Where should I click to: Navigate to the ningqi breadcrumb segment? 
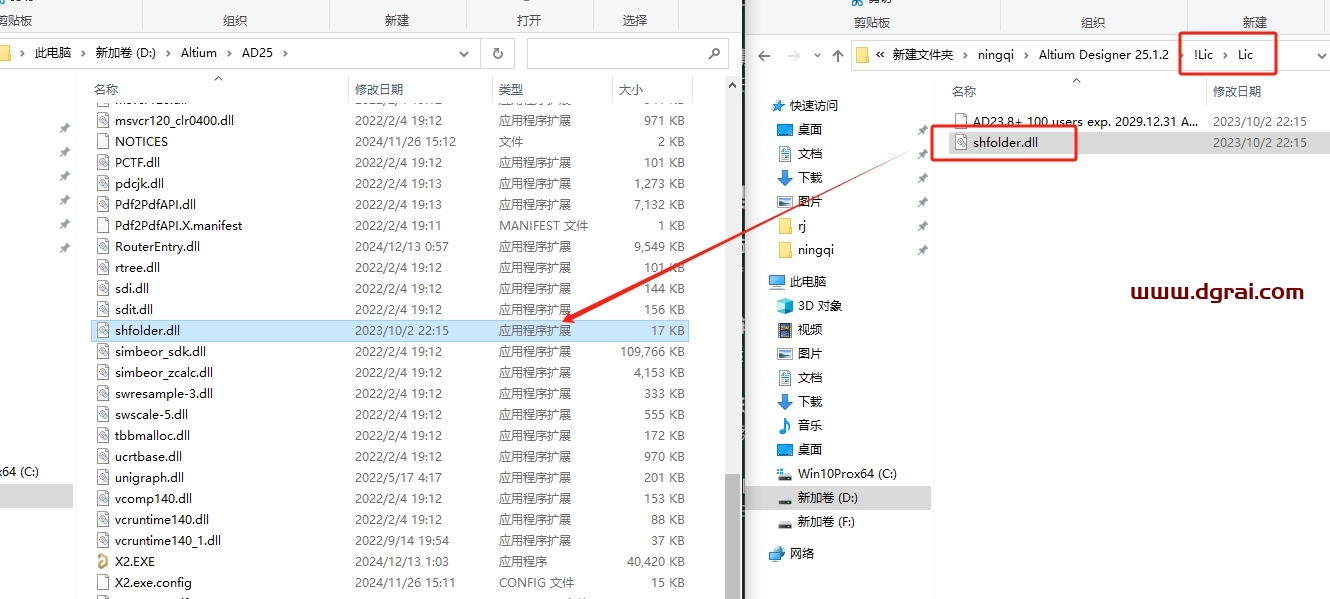(x=995, y=55)
